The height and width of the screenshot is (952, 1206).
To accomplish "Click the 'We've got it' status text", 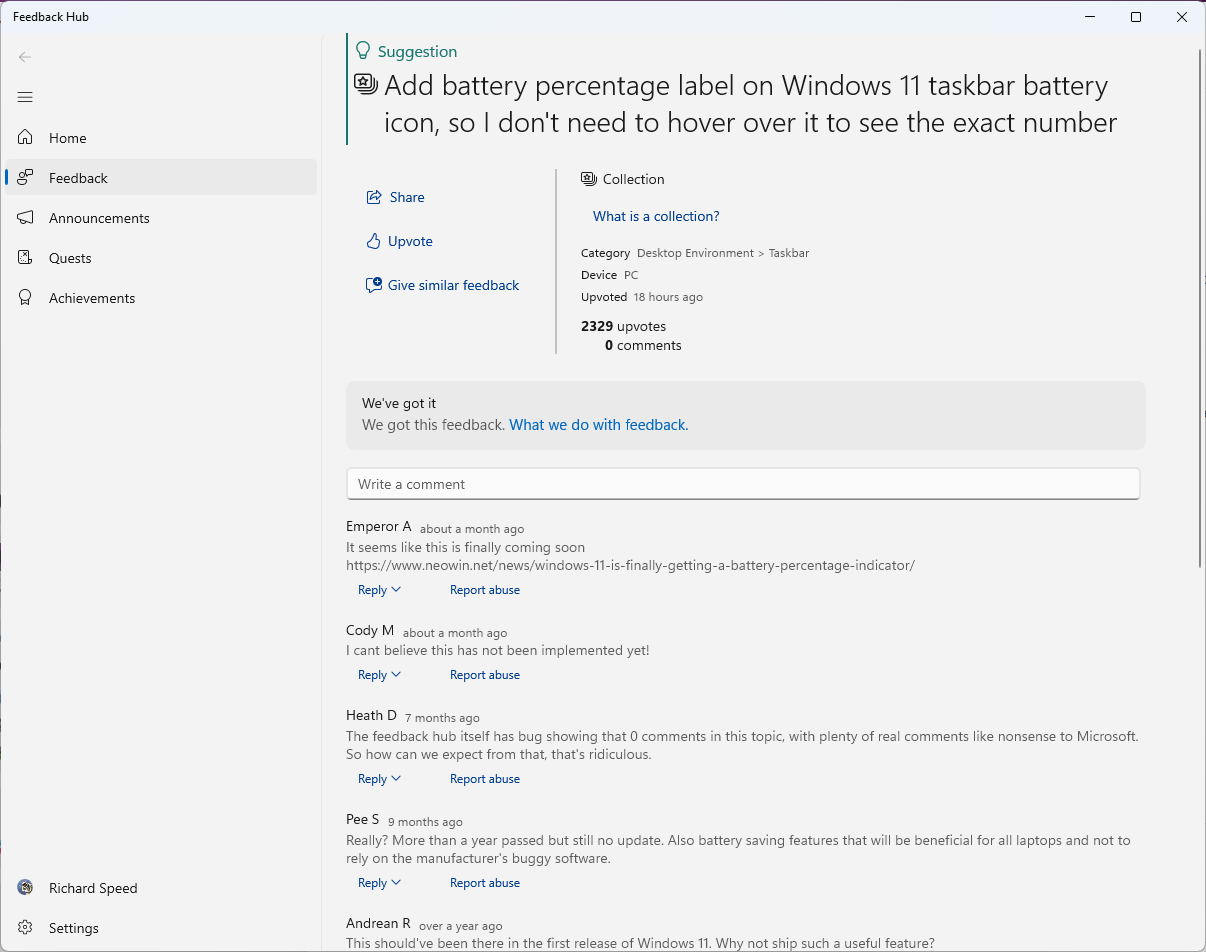I will click(399, 403).
